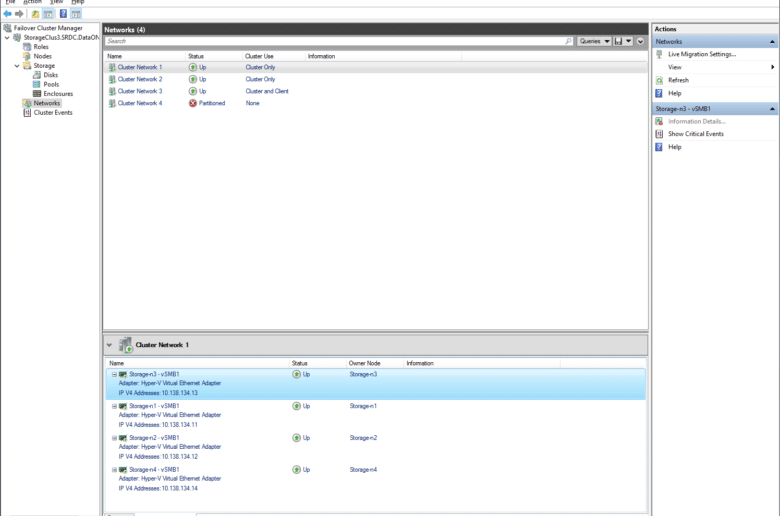Click the Storage-n4 - vSMB1 adapter icon
The width and height of the screenshot is (780, 516).
point(123,470)
